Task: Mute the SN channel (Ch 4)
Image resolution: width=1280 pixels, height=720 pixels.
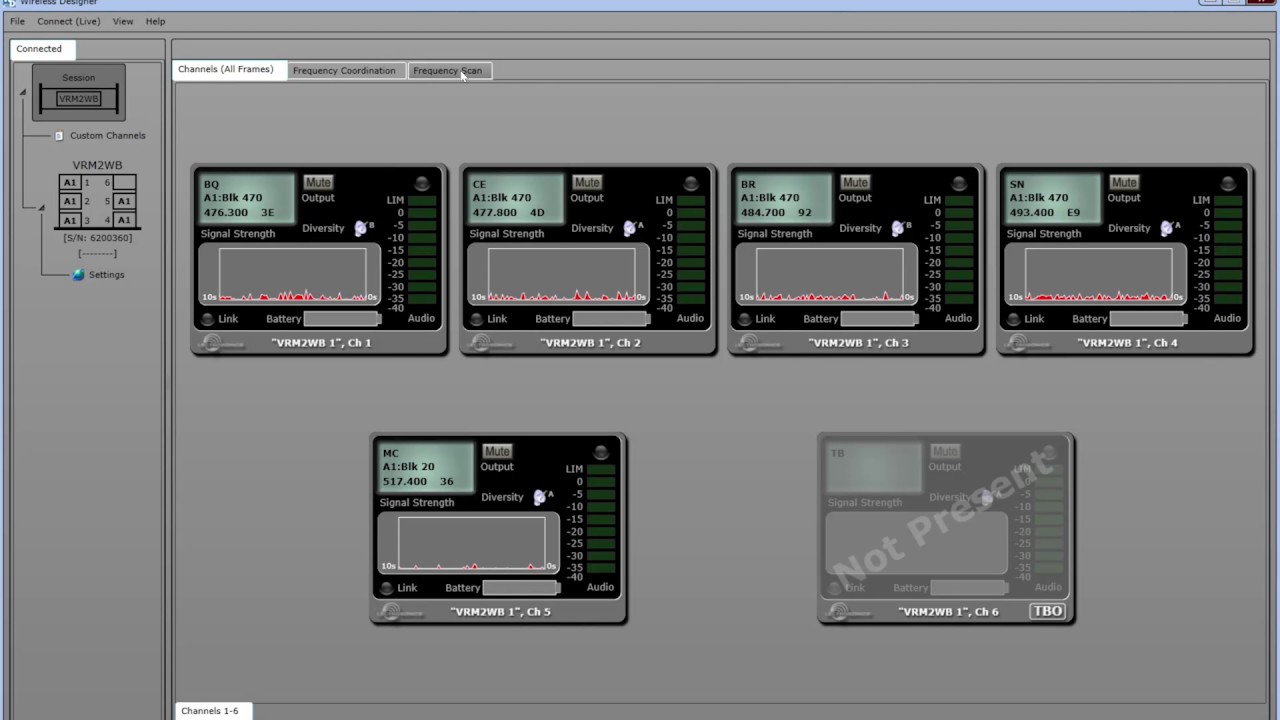Action: (x=1124, y=183)
